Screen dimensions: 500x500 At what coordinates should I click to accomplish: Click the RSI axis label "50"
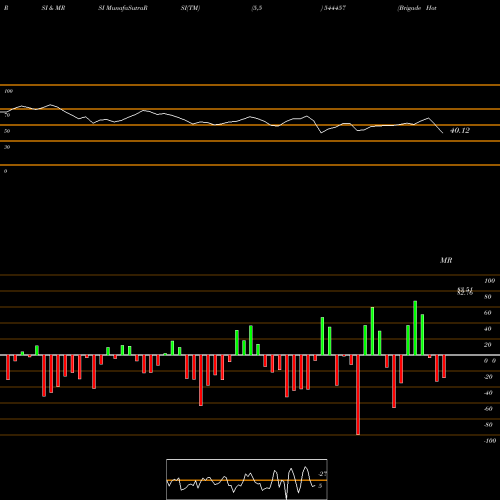click(x=7, y=131)
